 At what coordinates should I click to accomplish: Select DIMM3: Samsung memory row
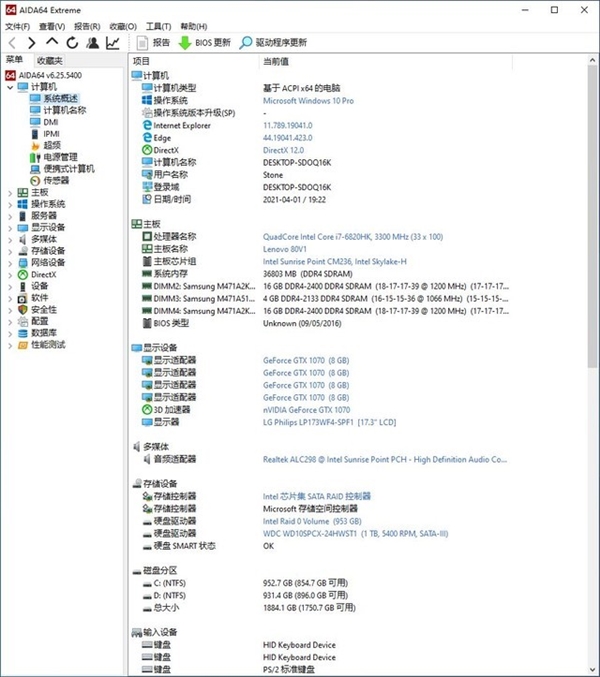pos(319,299)
